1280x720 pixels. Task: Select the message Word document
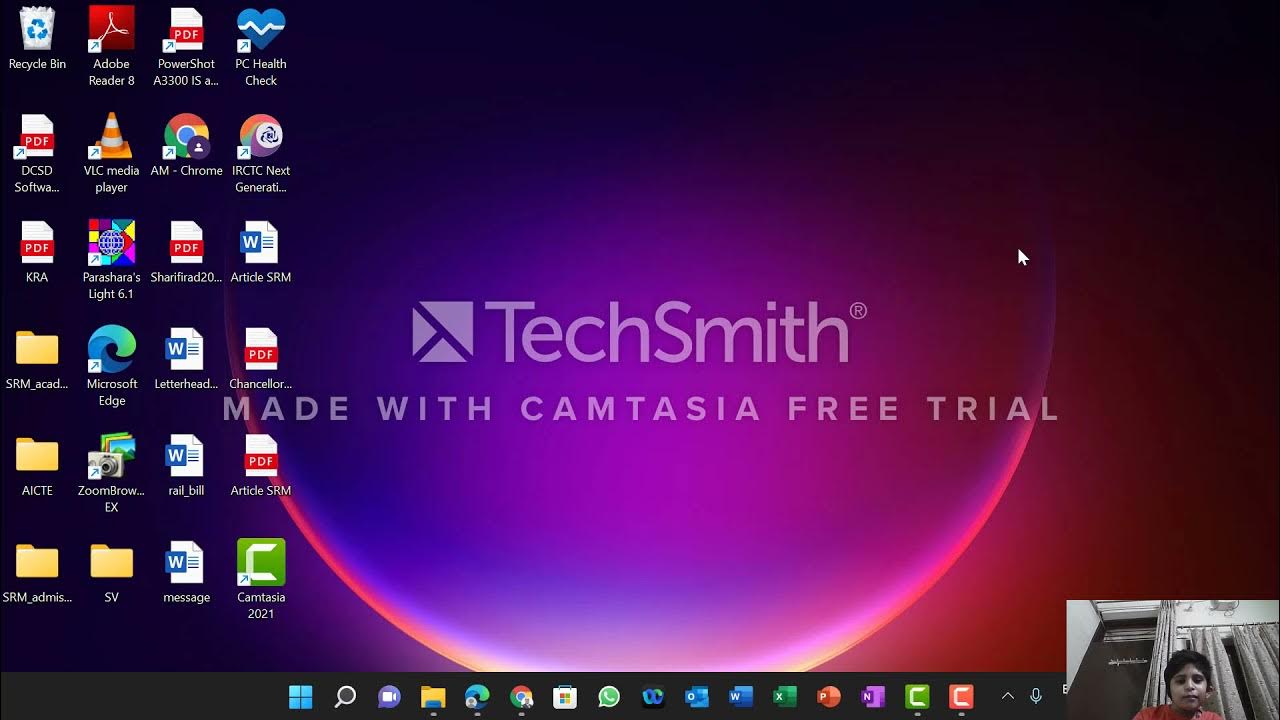click(186, 573)
